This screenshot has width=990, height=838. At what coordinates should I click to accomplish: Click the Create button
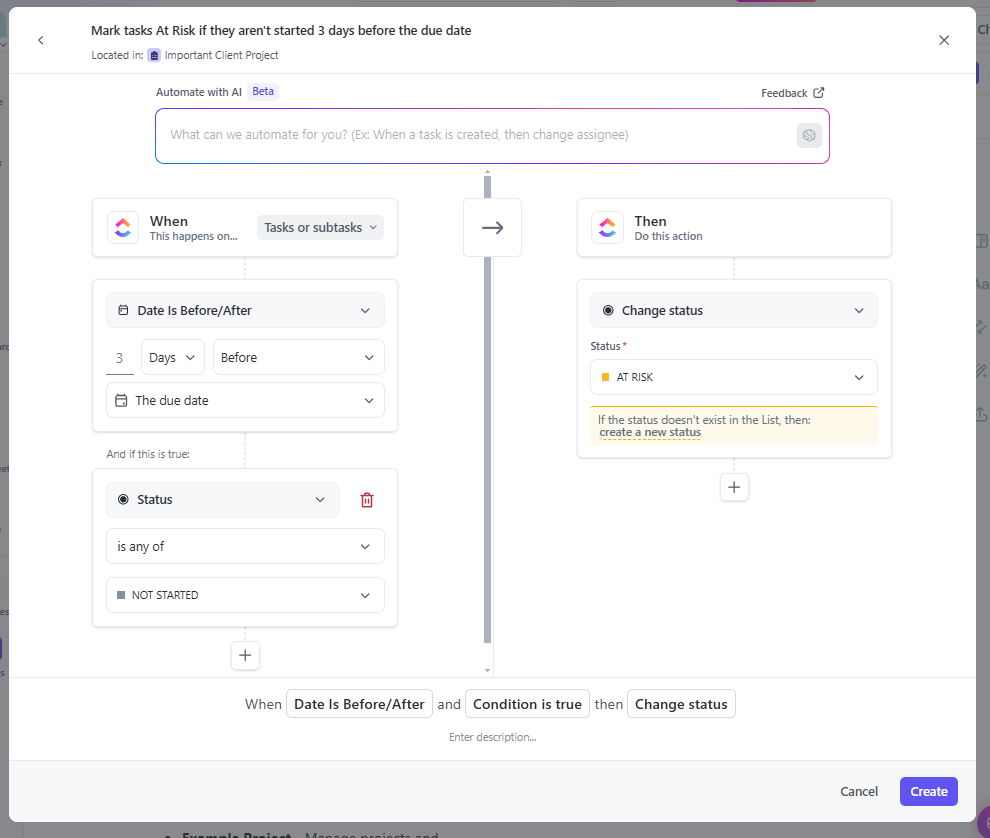tap(928, 792)
